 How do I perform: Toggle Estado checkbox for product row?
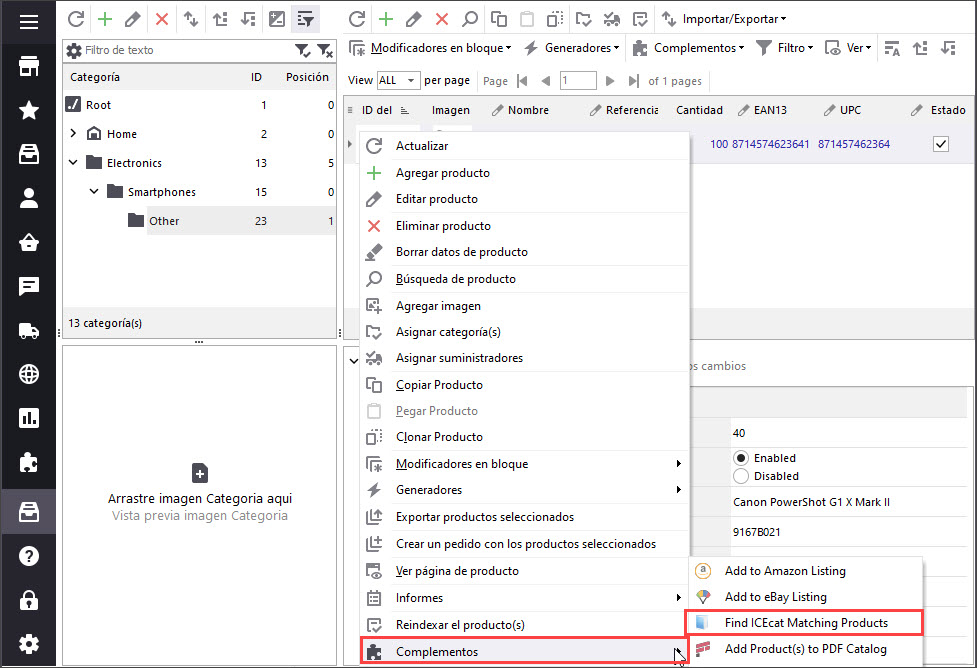click(x=941, y=144)
